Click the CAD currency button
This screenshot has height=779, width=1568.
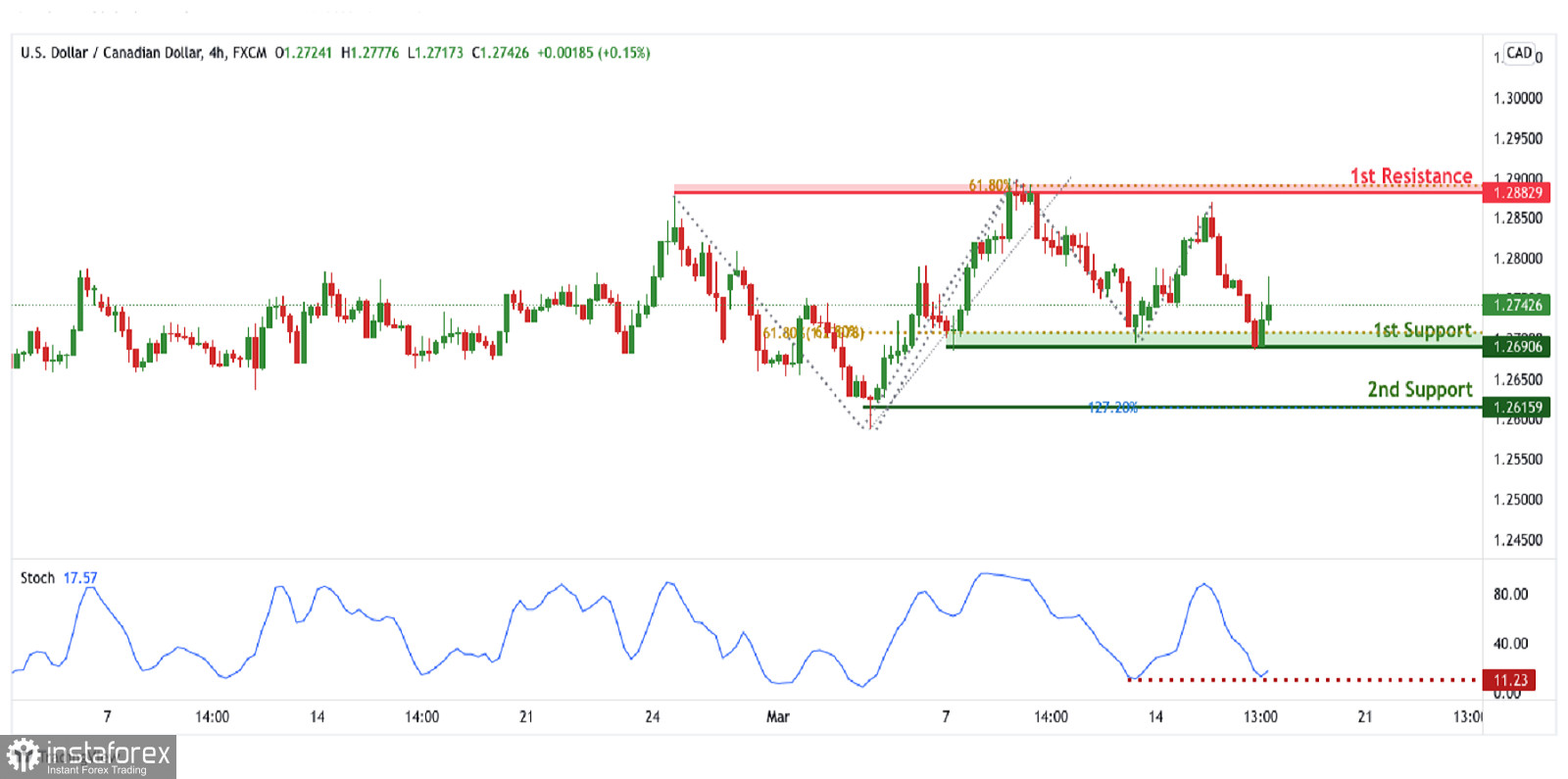(1519, 53)
